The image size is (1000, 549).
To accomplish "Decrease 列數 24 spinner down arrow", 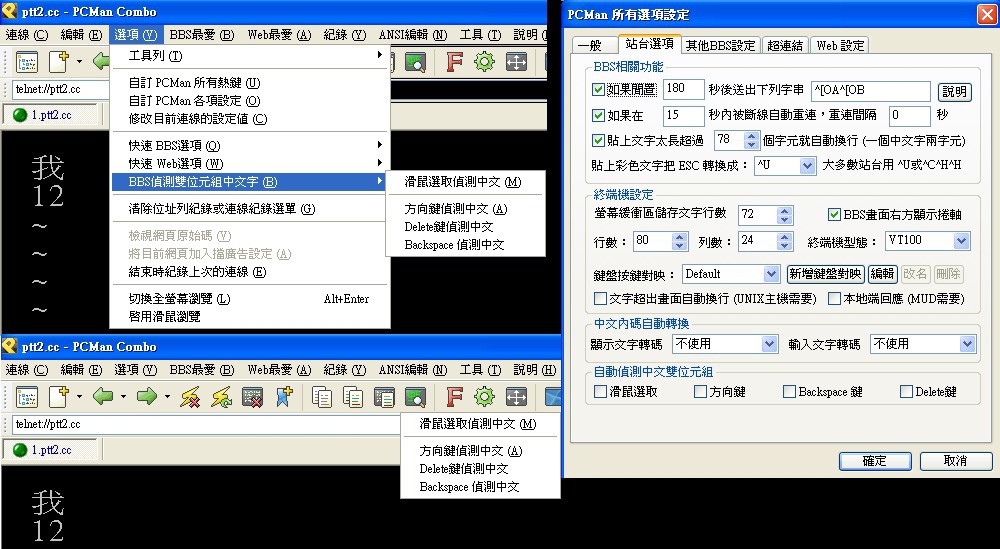I will [784, 245].
